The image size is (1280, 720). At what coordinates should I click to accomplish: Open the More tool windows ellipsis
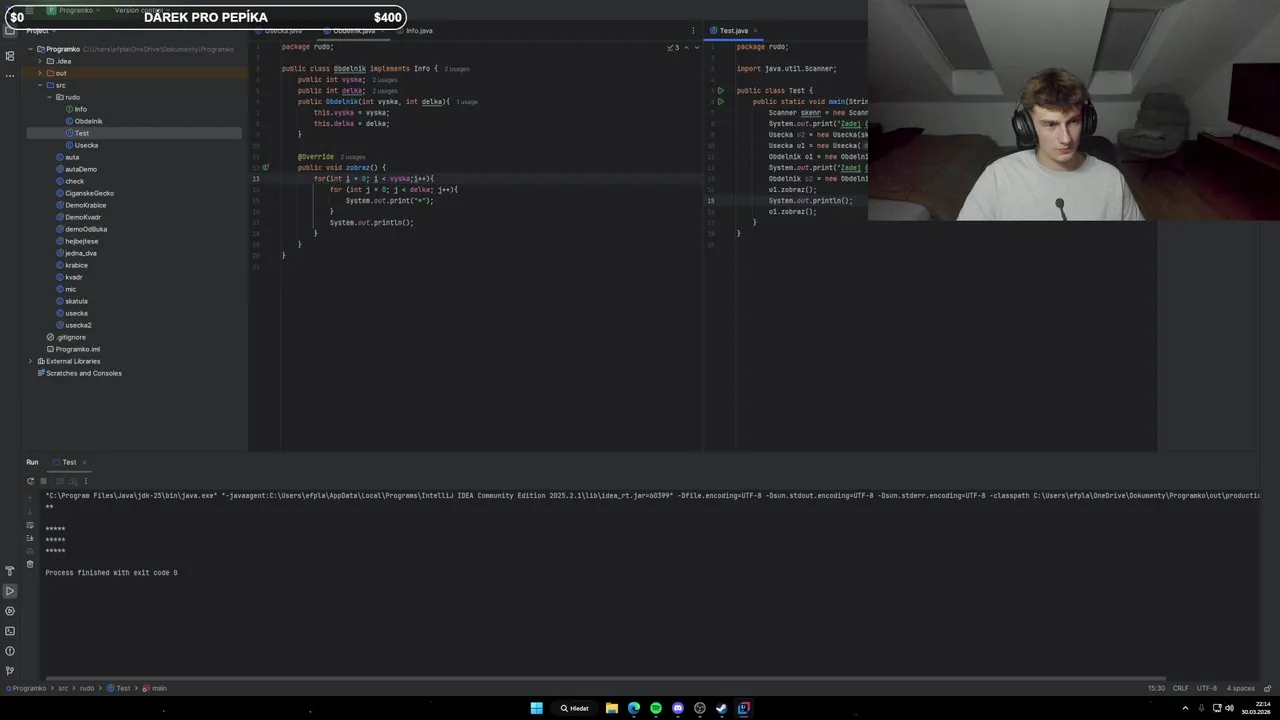[10, 76]
